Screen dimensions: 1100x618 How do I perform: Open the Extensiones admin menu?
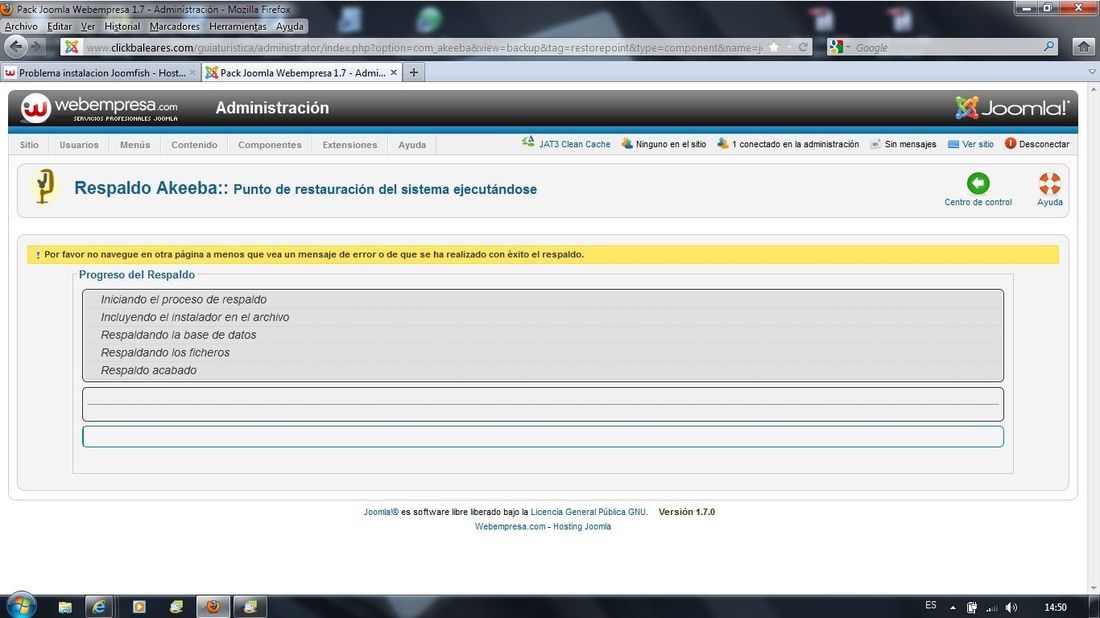(349, 145)
